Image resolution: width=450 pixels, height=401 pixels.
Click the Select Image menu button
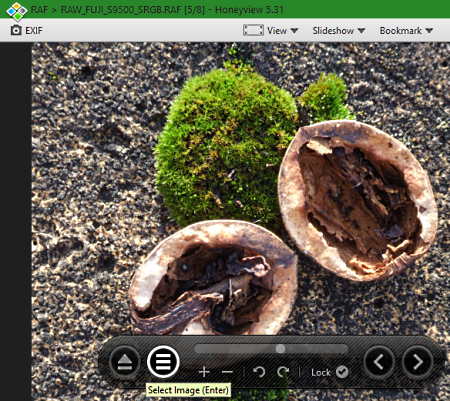point(163,362)
